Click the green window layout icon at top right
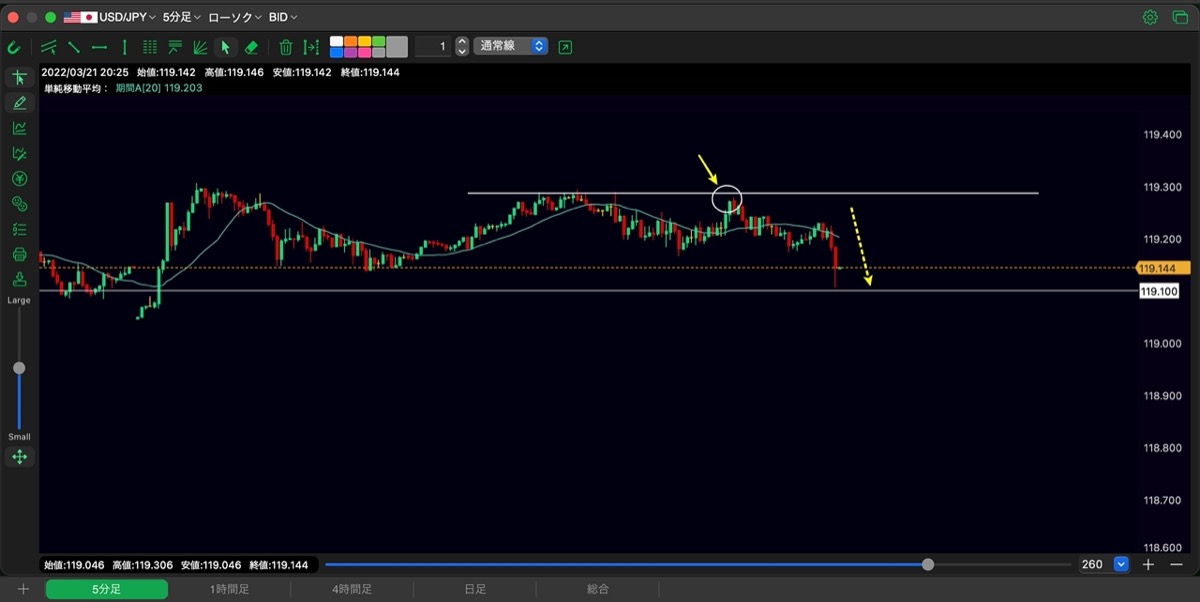The height and width of the screenshot is (602, 1200). tap(1180, 17)
